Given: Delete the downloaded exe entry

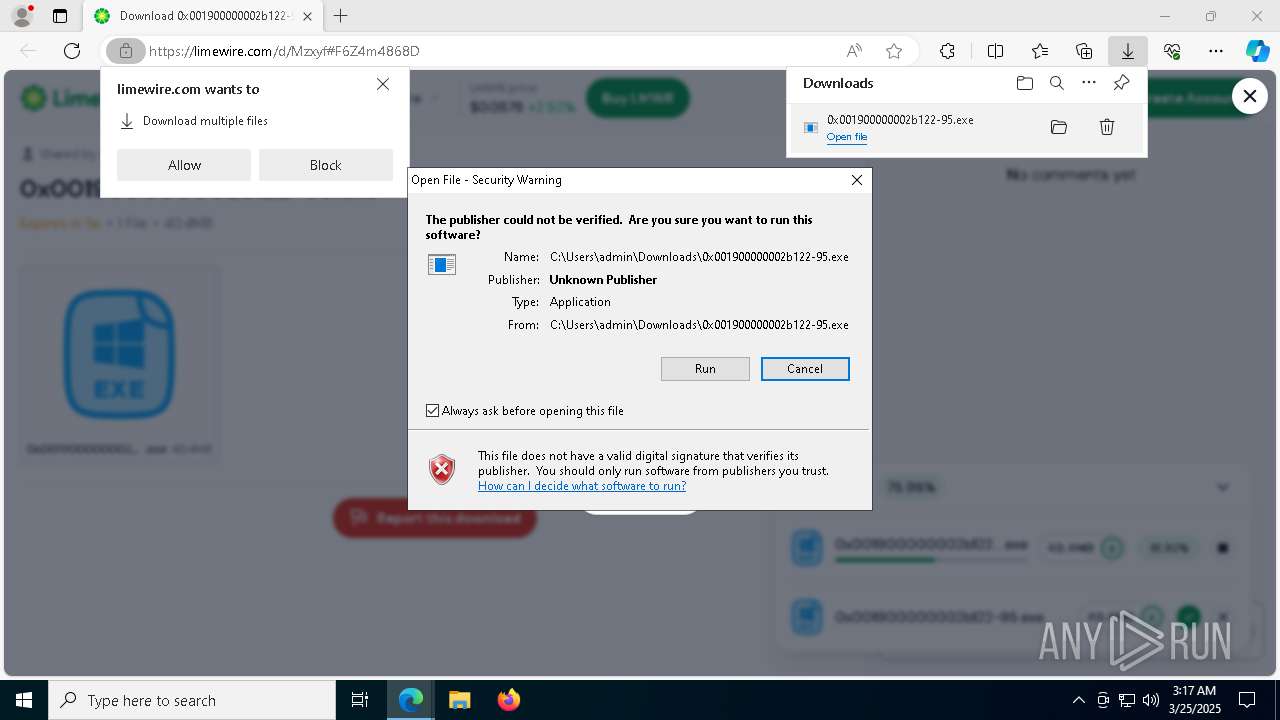Looking at the screenshot, I should coord(1107,127).
